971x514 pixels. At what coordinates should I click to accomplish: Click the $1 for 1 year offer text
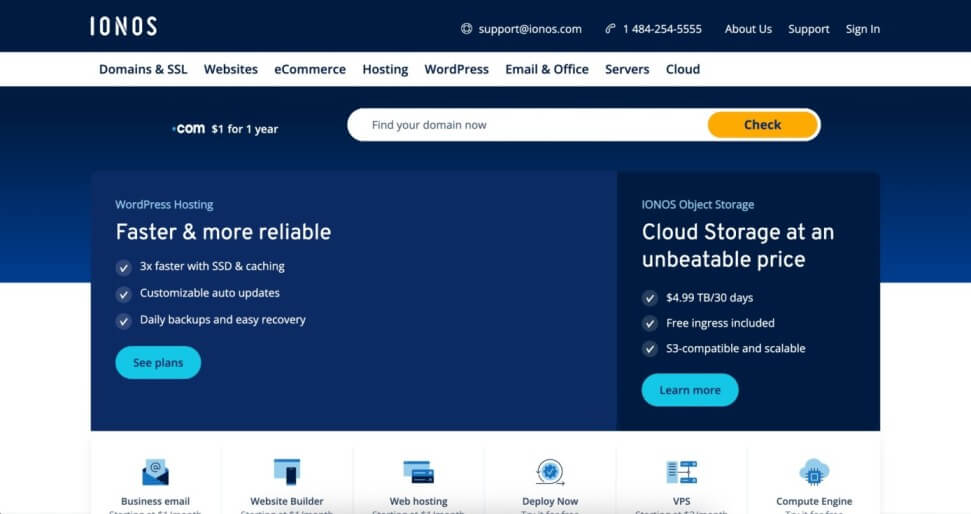pos(245,129)
